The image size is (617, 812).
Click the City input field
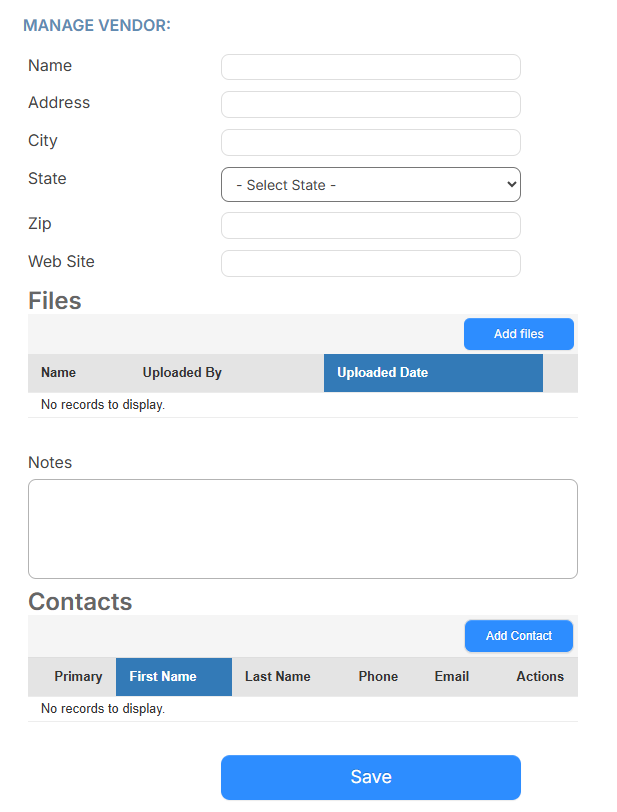pyautogui.click(x=370, y=142)
